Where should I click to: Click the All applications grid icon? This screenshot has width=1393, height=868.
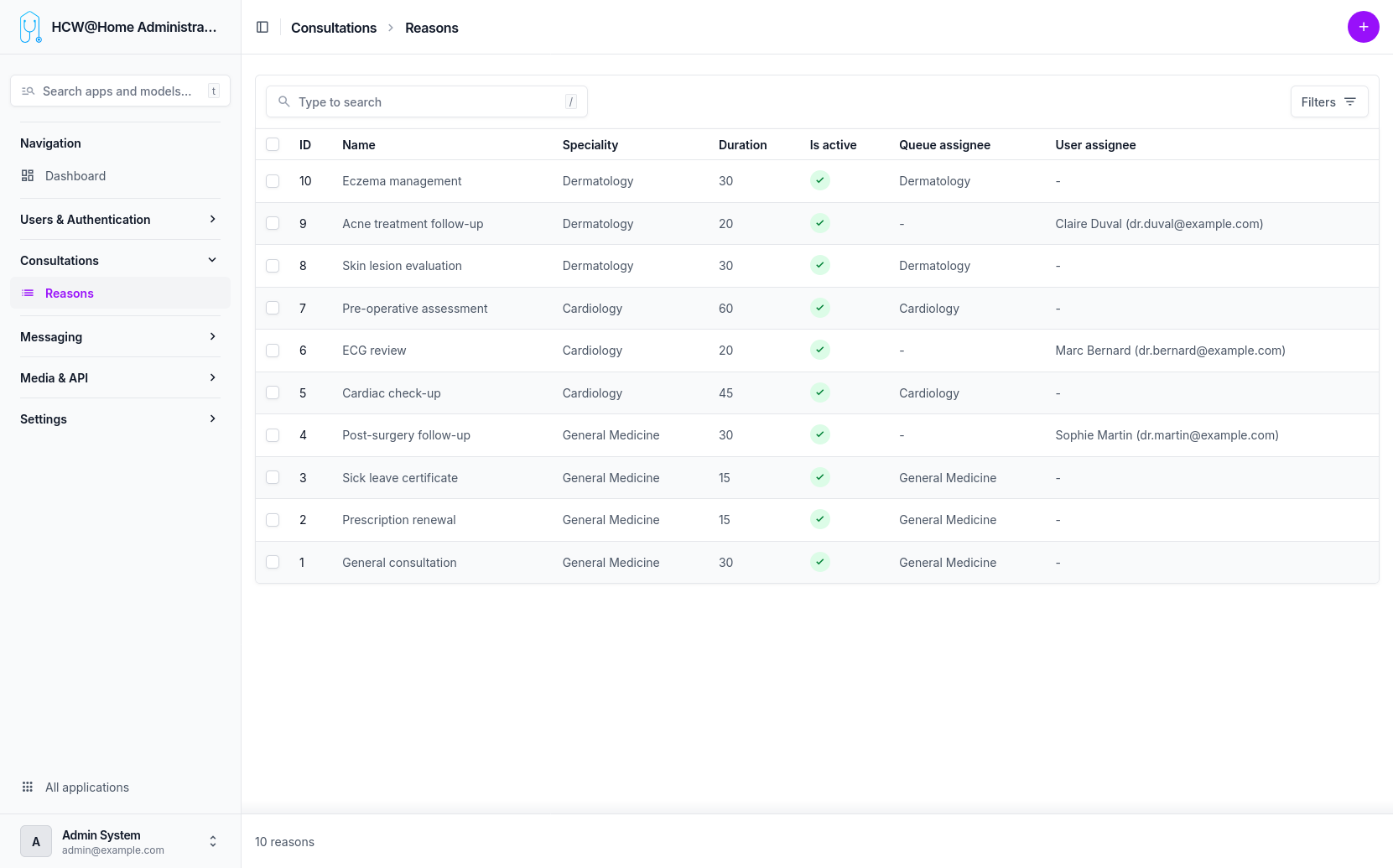tap(28, 787)
